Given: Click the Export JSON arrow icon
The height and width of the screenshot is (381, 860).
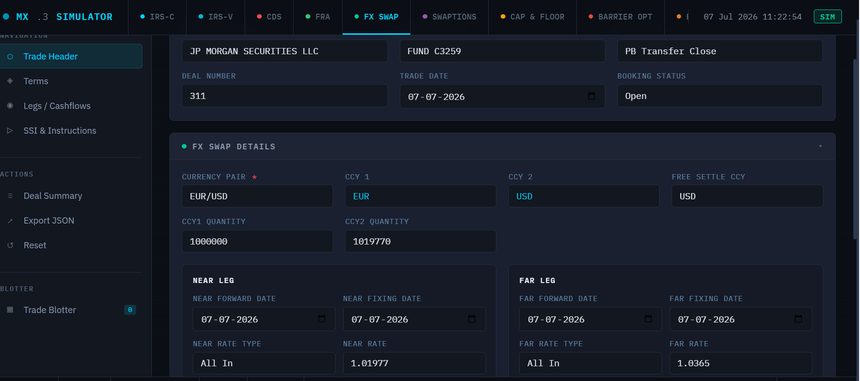Looking at the screenshot, I should [10, 220].
